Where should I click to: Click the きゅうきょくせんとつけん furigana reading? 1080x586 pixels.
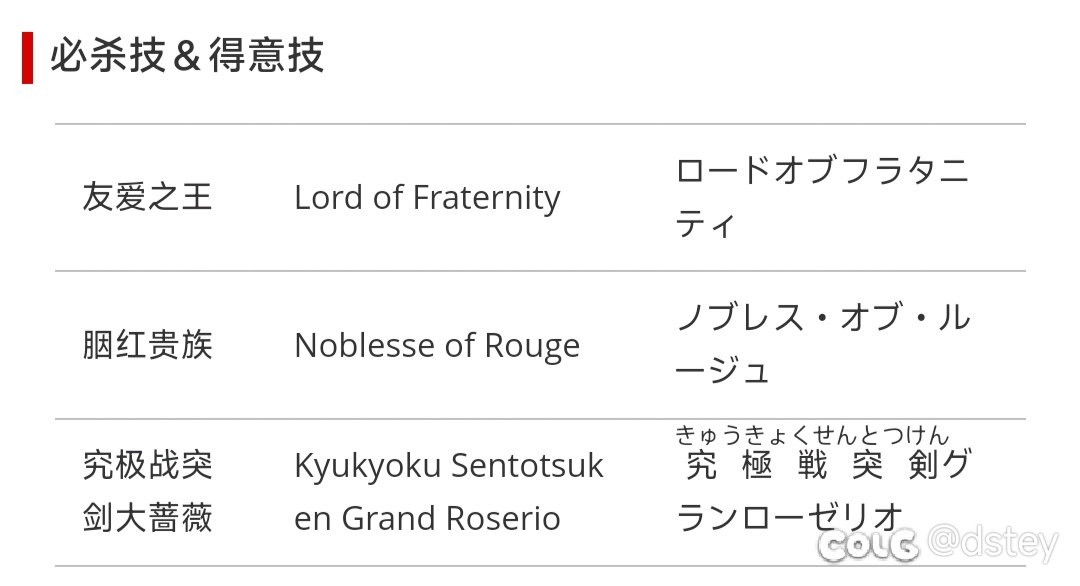coord(812,435)
